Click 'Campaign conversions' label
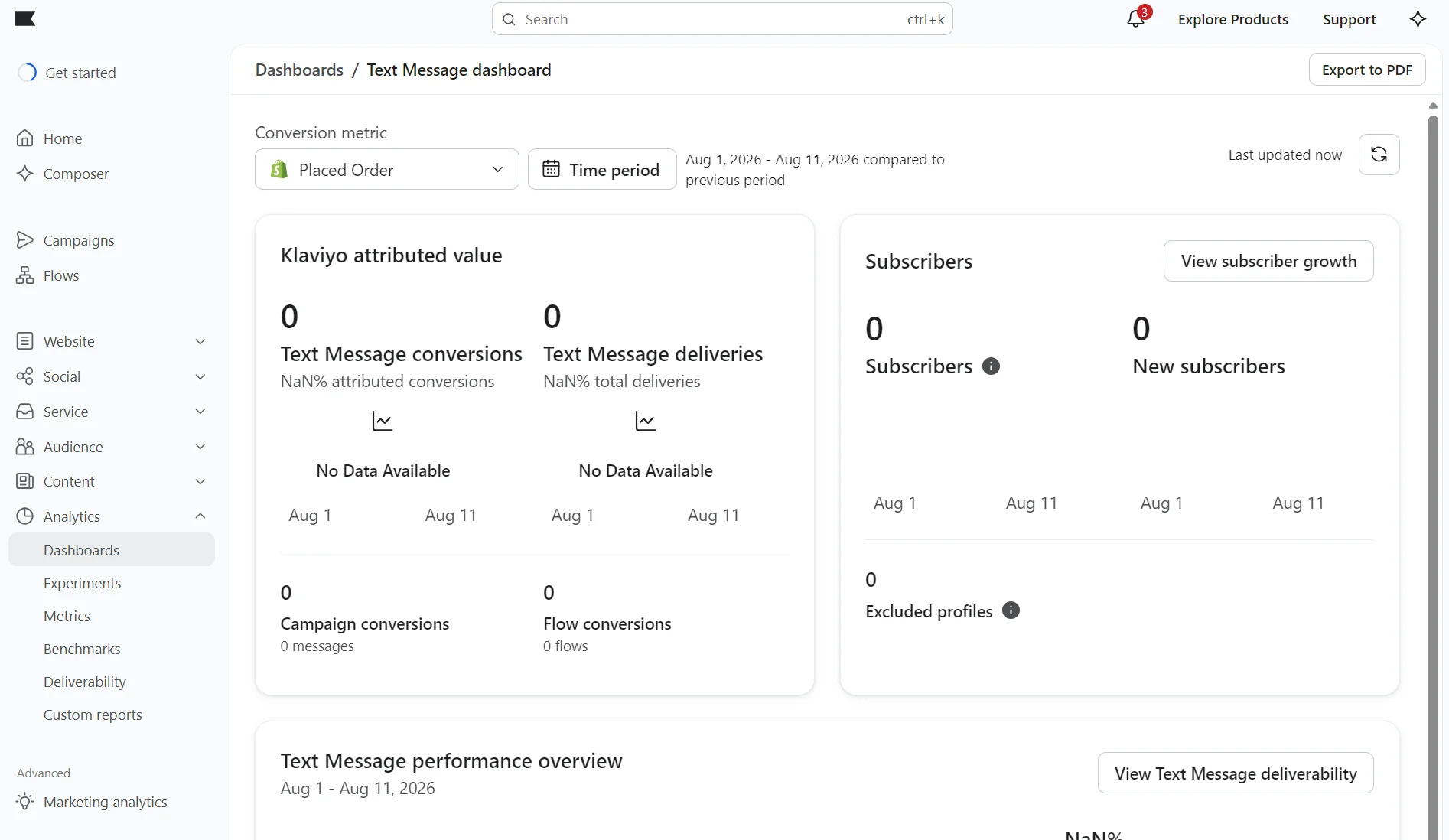The height and width of the screenshot is (840, 1449). click(x=364, y=623)
